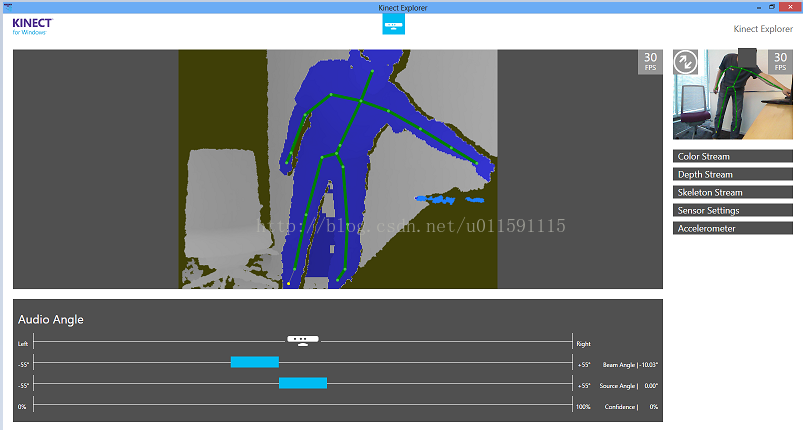Click the 30 FPS badge on depth view
Screen dimensions: 803x430
[x=650, y=62]
